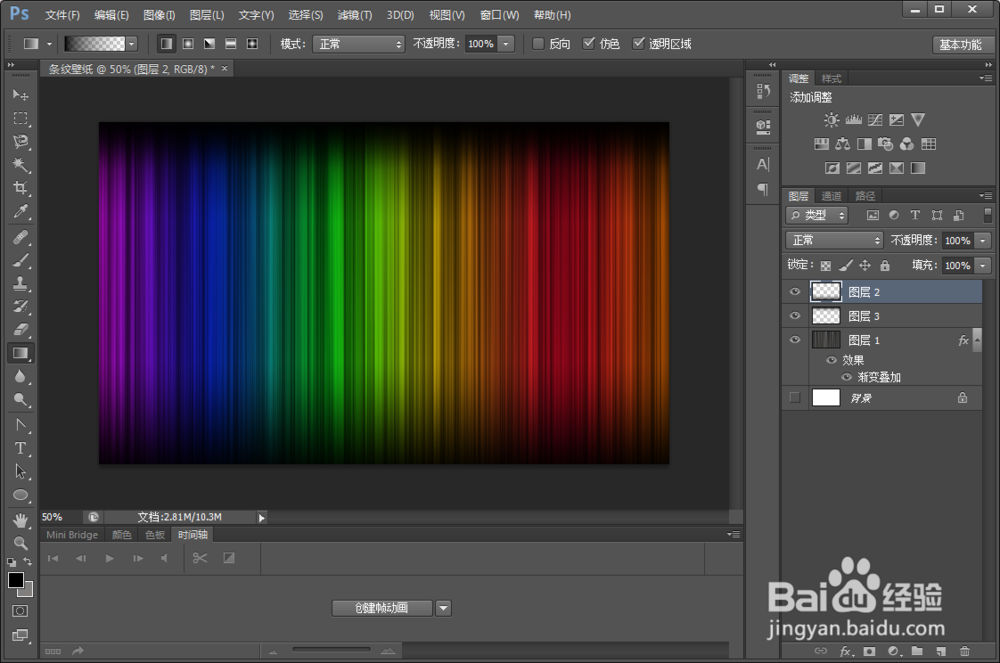1000x663 pixels.
Task: Toggle 渐变叠加 effect visibility eye
Action: tap(846, 377)
